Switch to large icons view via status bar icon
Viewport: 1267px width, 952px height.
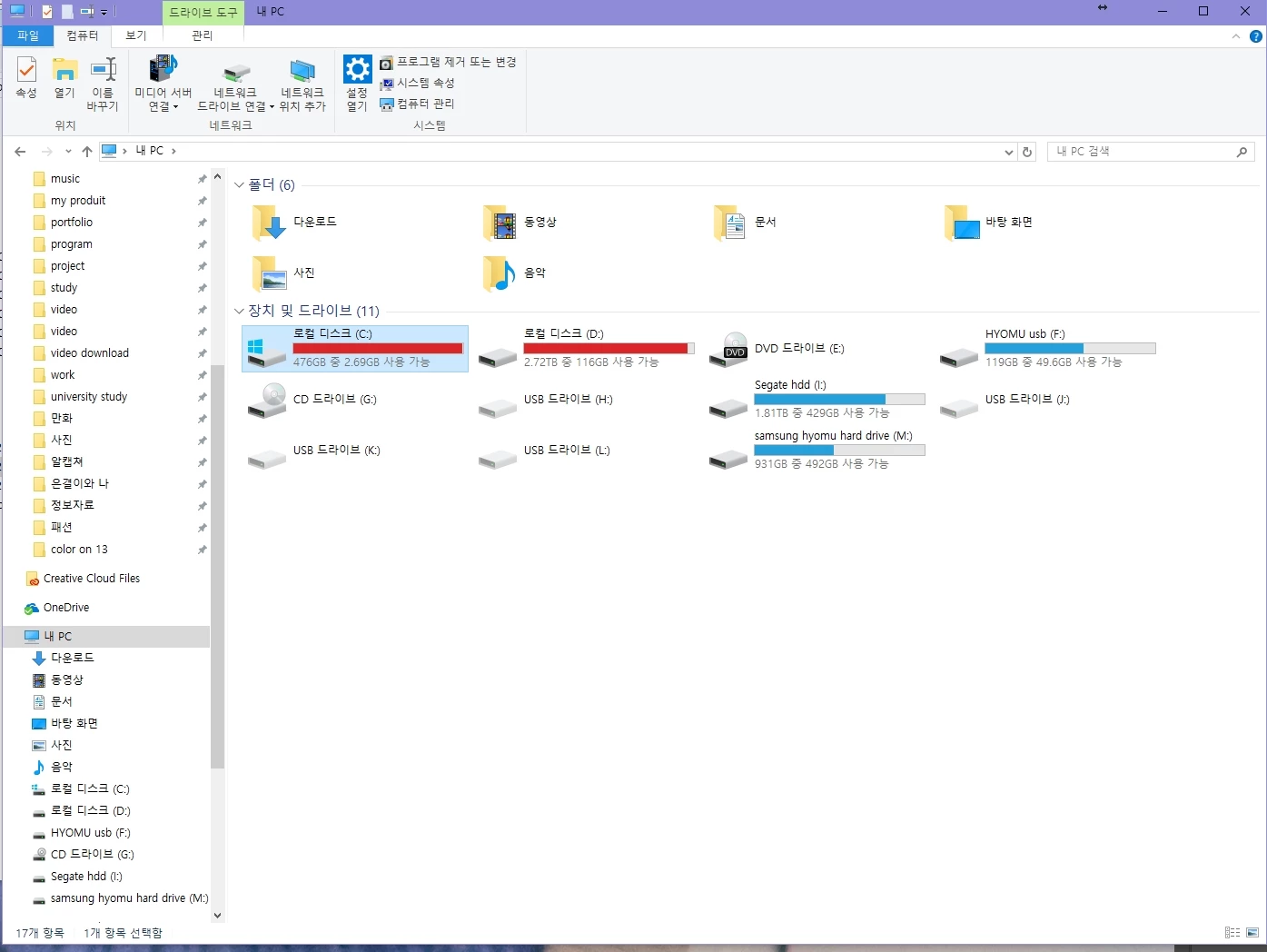1252,933
